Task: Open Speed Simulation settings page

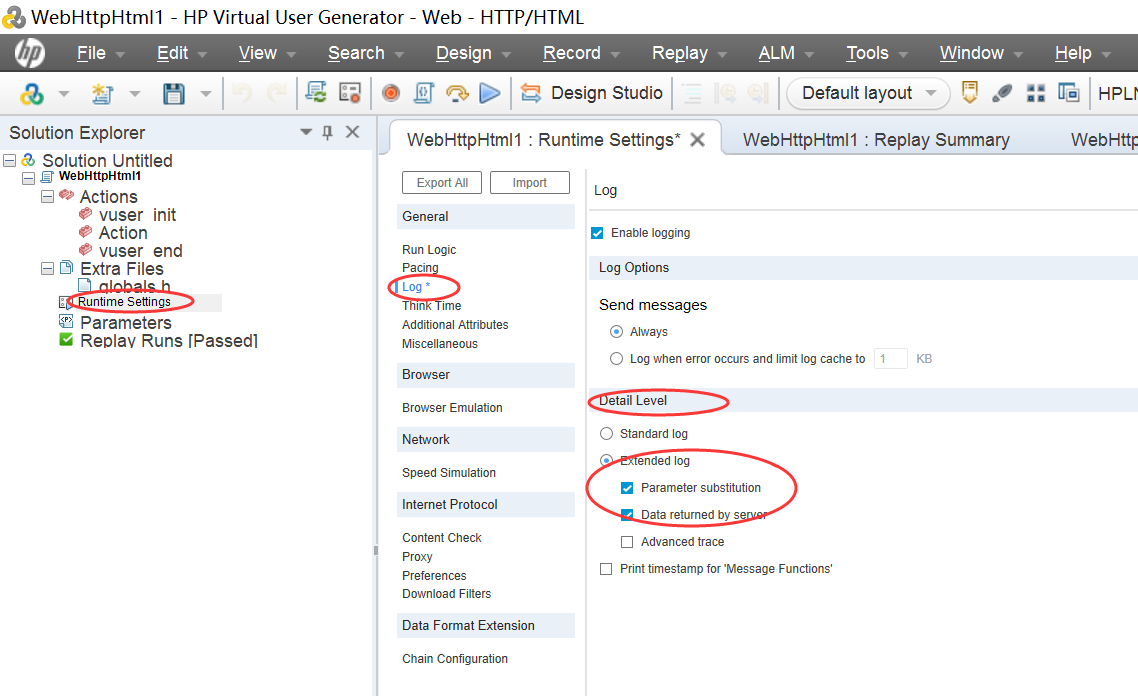Action: [449, 472]
